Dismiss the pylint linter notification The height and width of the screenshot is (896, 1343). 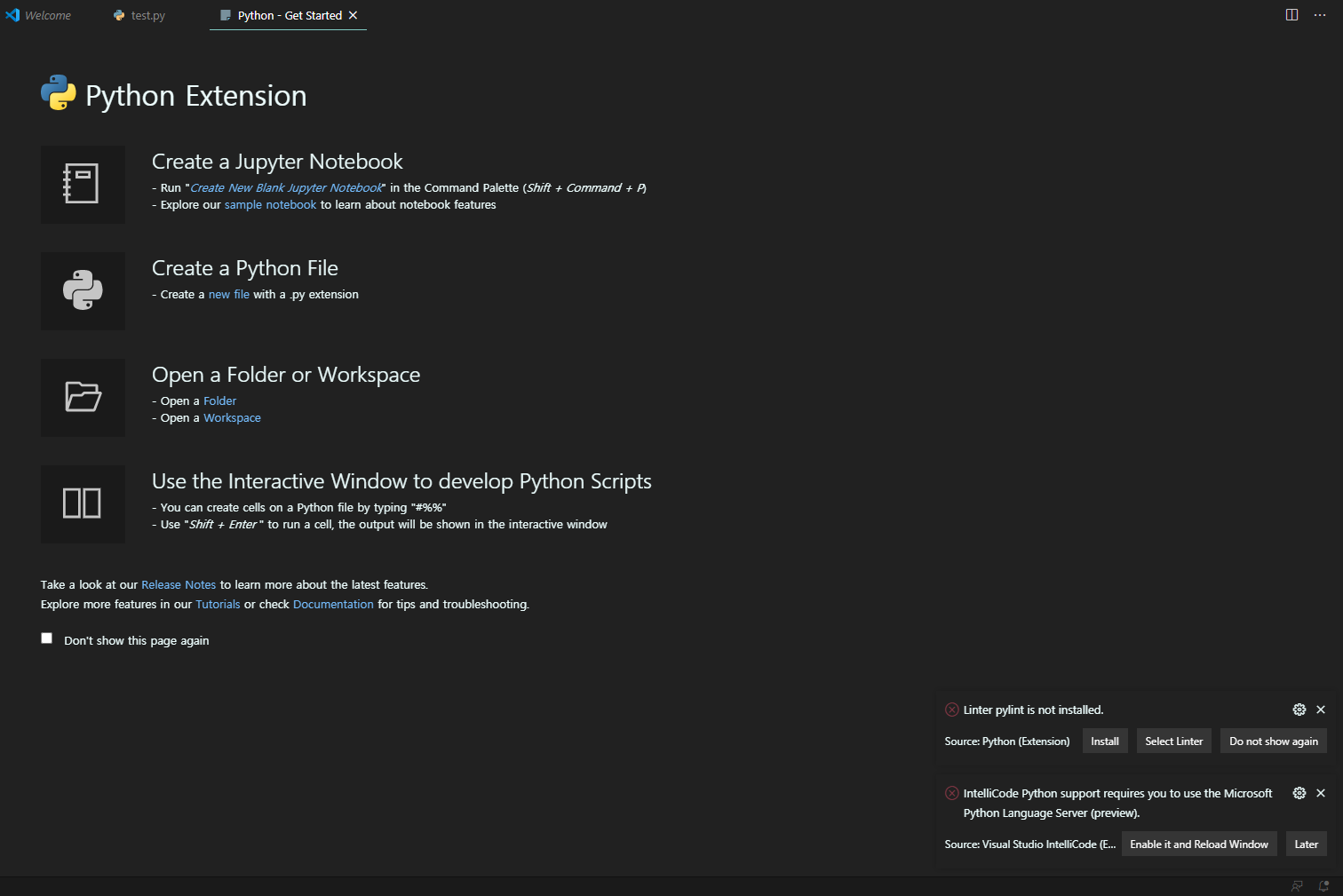(x=1321, y=710)
